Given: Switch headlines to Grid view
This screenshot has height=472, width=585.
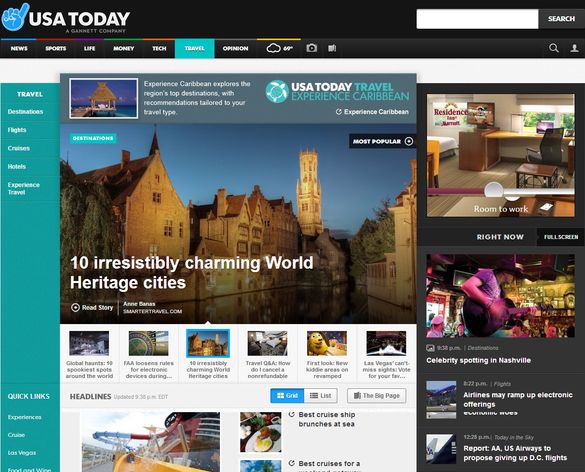Looking at the screenshot, I should [287, 396].
